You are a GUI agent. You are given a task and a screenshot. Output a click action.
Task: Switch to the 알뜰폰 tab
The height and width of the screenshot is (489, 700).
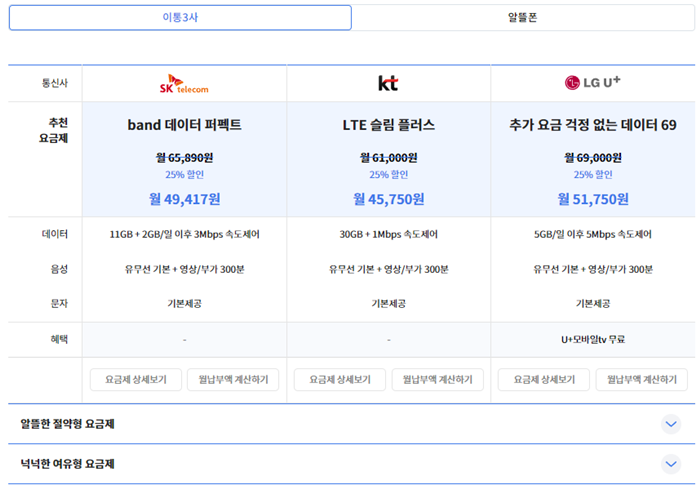pyautogui.click(x=523, y=17)
